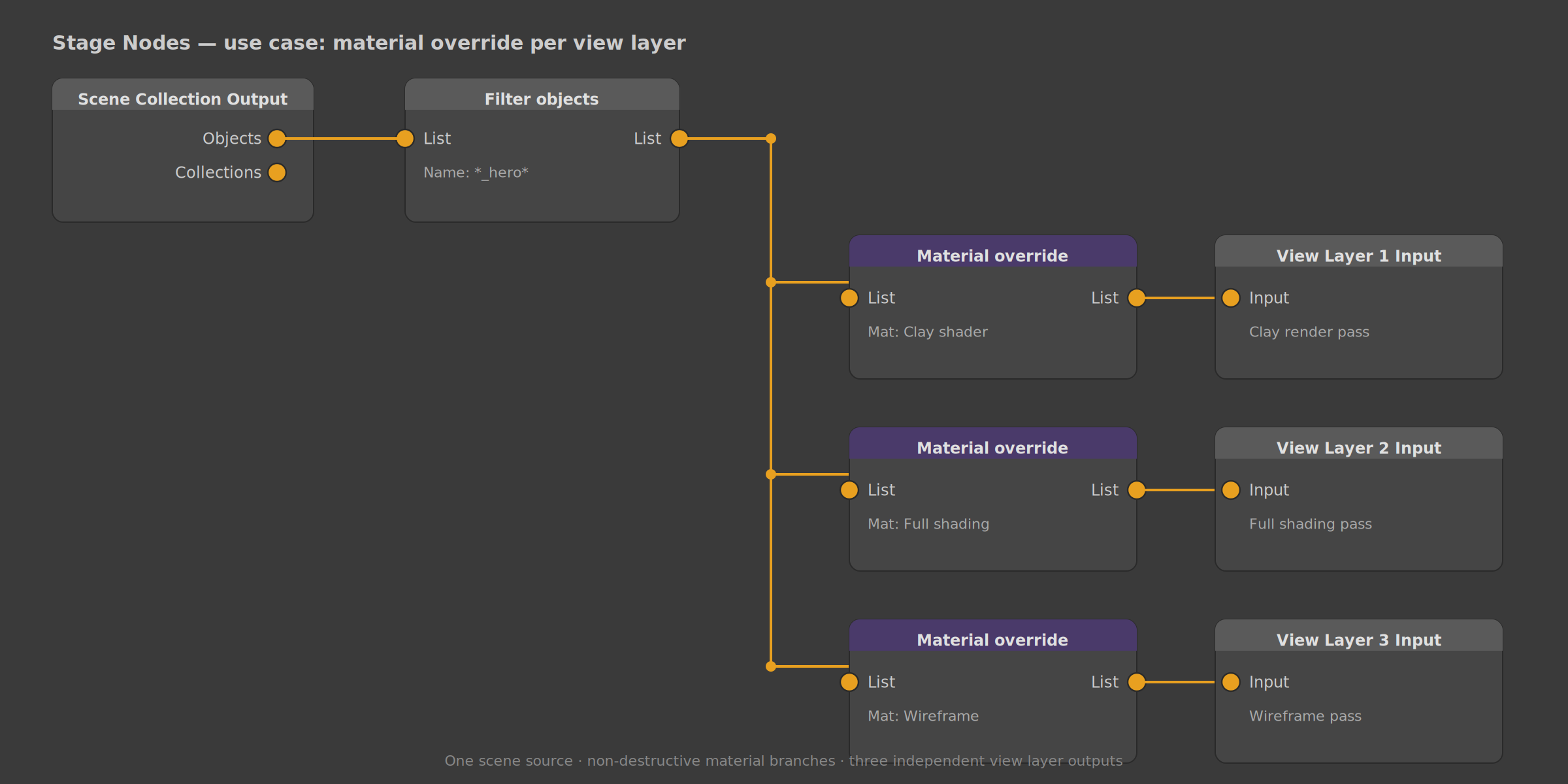The width and height of the screenshot is (1568, 784).
Task: Click View Layer 1 Input socket
Action: [1231, 298]
